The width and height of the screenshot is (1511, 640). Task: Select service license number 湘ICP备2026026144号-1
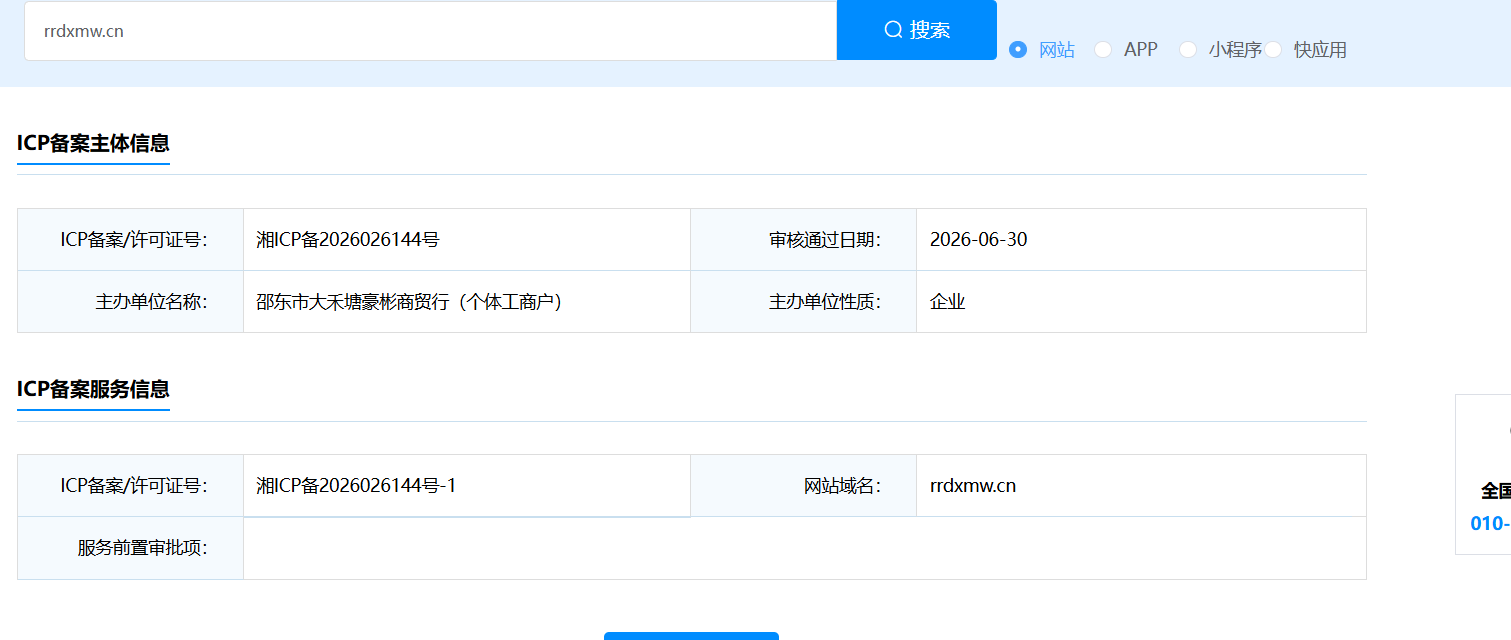point(356,486)
